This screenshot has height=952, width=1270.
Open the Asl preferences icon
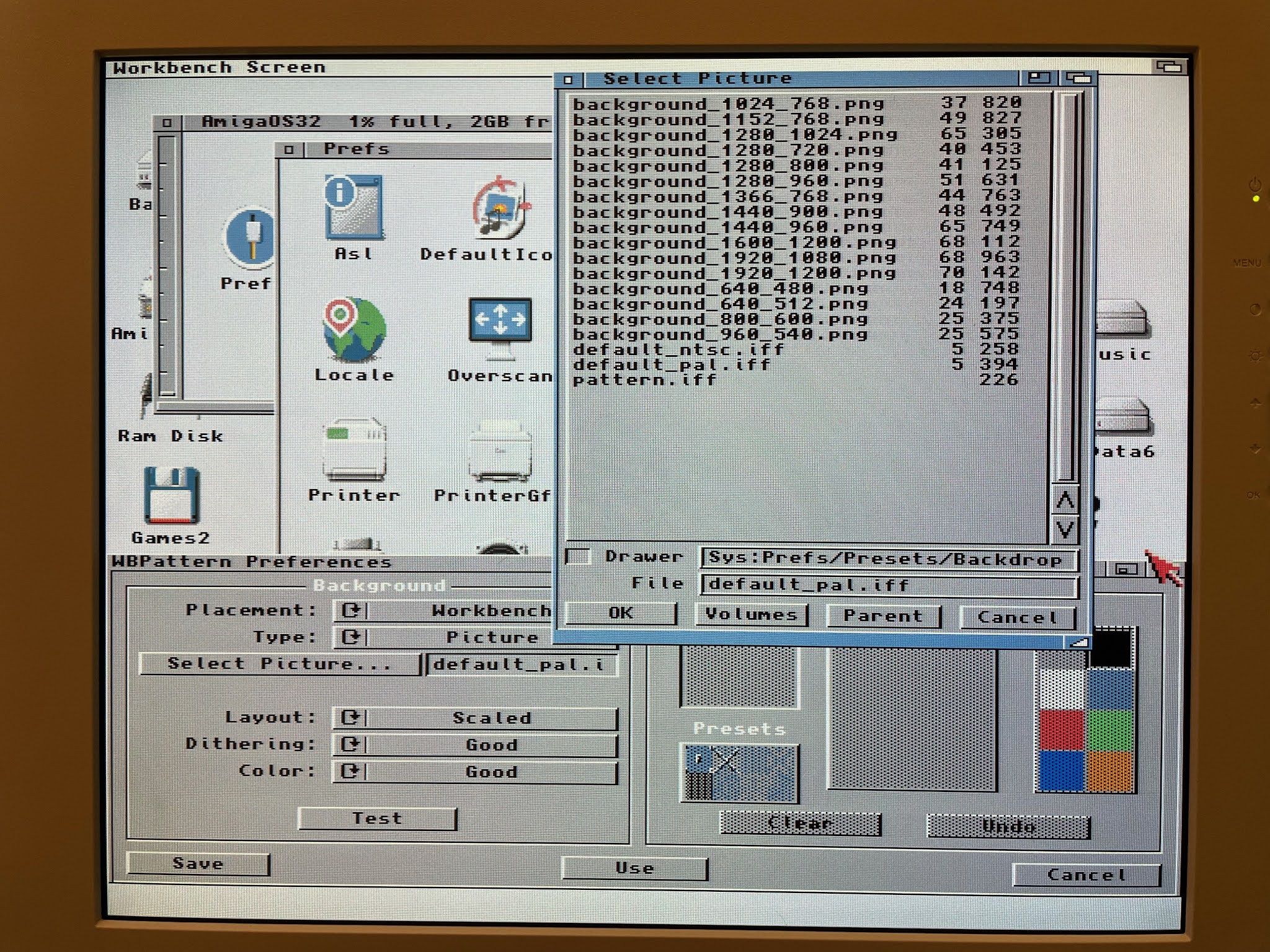353,208
